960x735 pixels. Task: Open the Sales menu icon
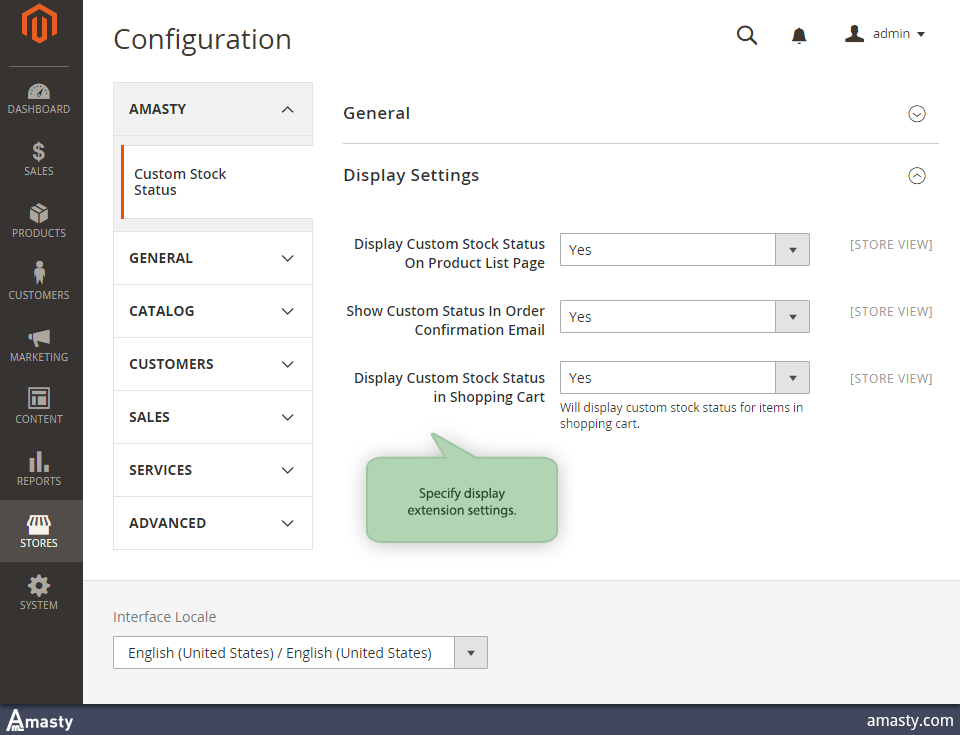coord(39,159)
